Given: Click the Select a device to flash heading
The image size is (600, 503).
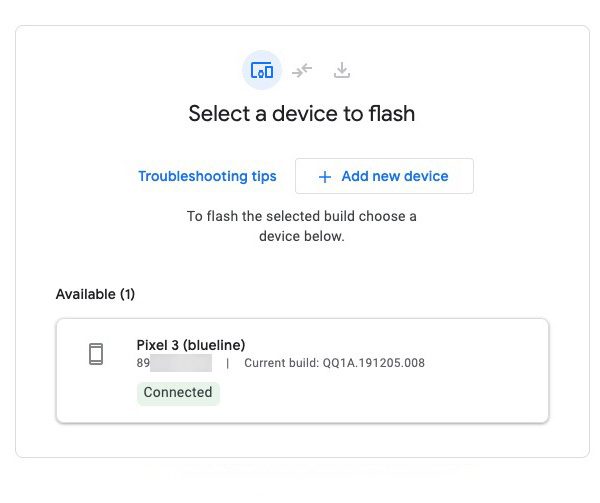Looking at the screenshot, I should [x=301, y=114].
